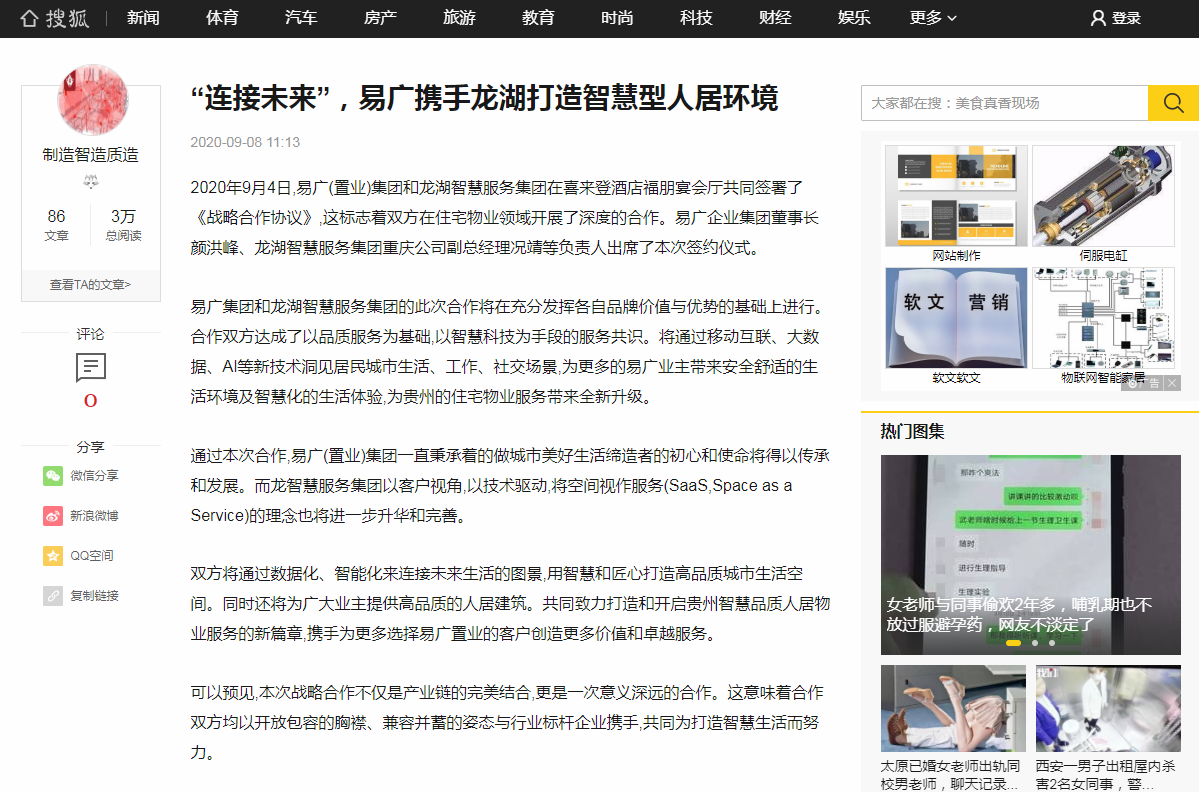Share to QQ空间 star icon
1199x792 pixels.
tap(53, 556)
